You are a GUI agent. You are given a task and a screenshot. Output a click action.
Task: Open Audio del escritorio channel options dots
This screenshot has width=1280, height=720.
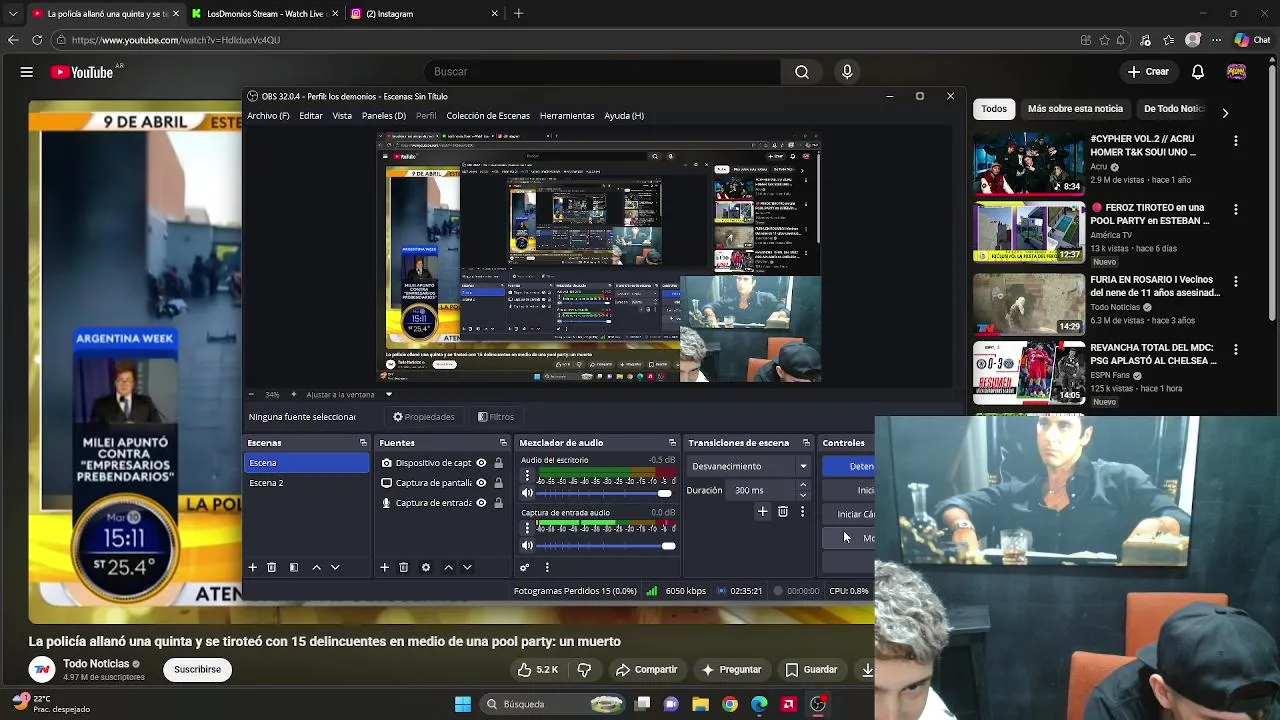528,475
